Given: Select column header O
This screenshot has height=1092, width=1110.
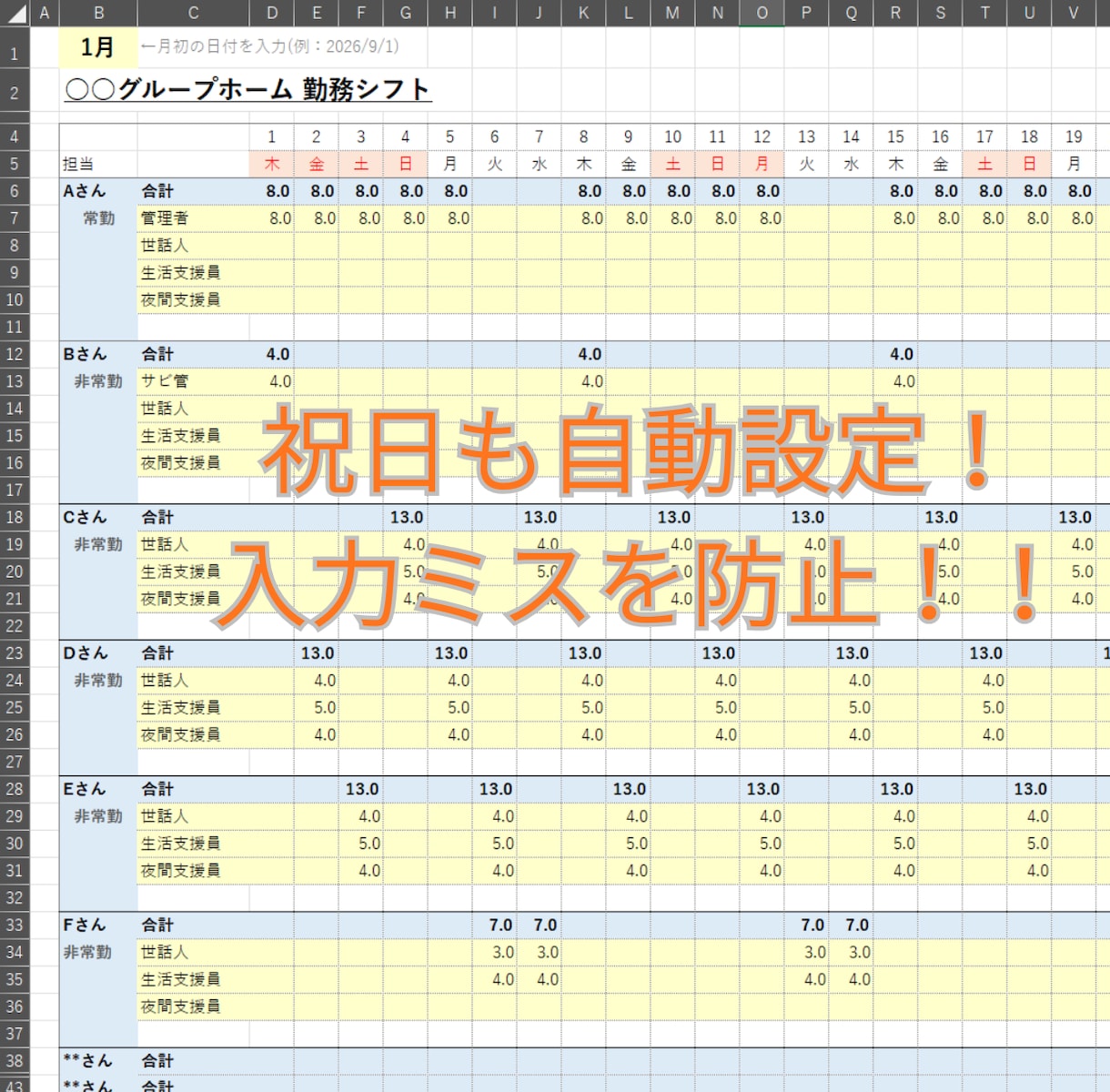Looking at the screenshot, I should click(x=762, y=13).
